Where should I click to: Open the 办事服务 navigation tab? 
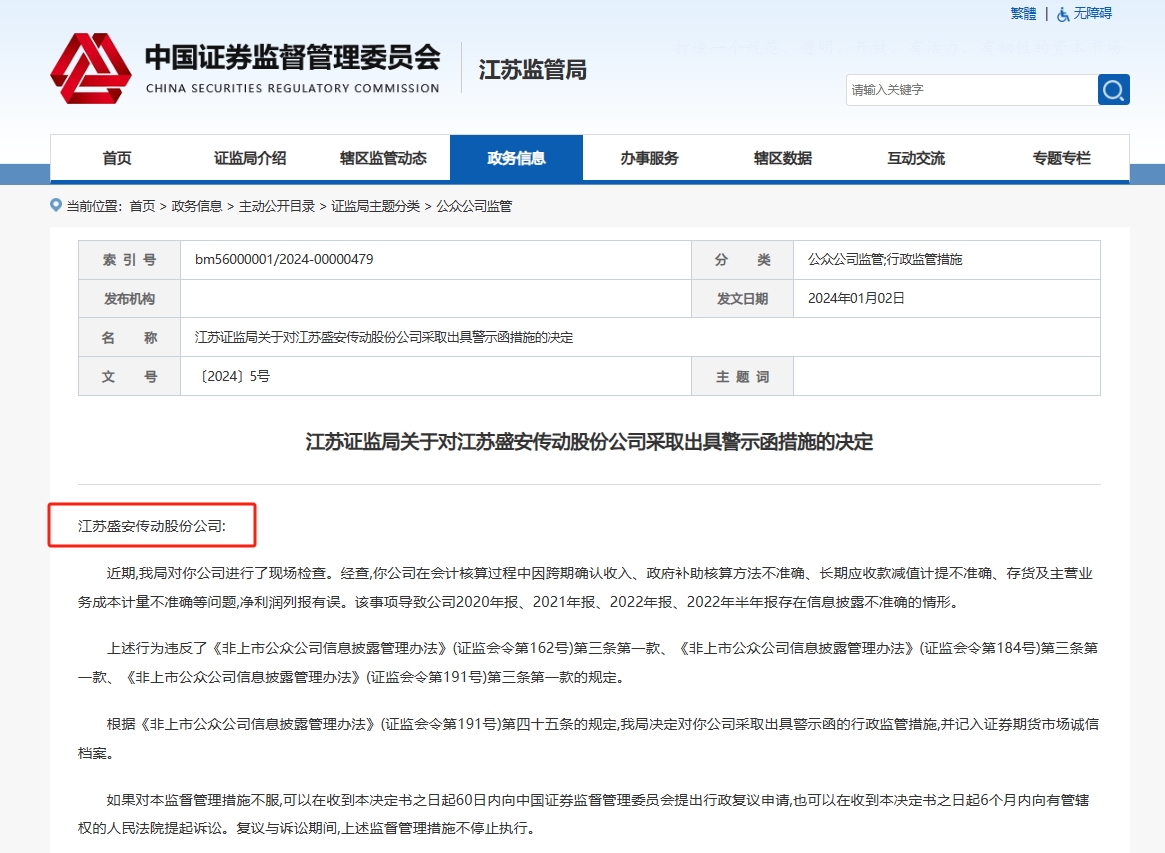click(649, 158)
